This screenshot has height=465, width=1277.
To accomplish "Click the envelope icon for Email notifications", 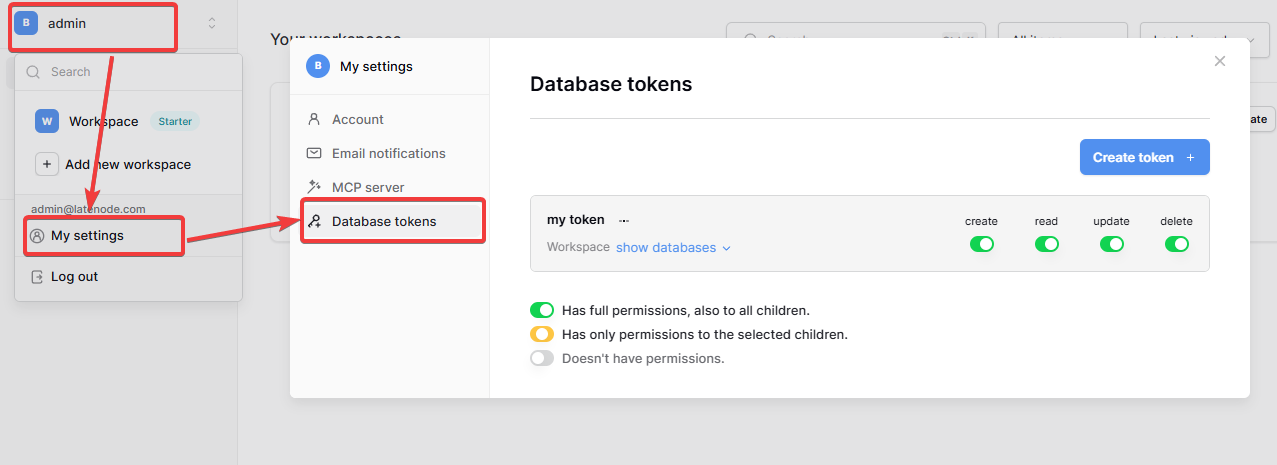I will click(x=314, y=153).
